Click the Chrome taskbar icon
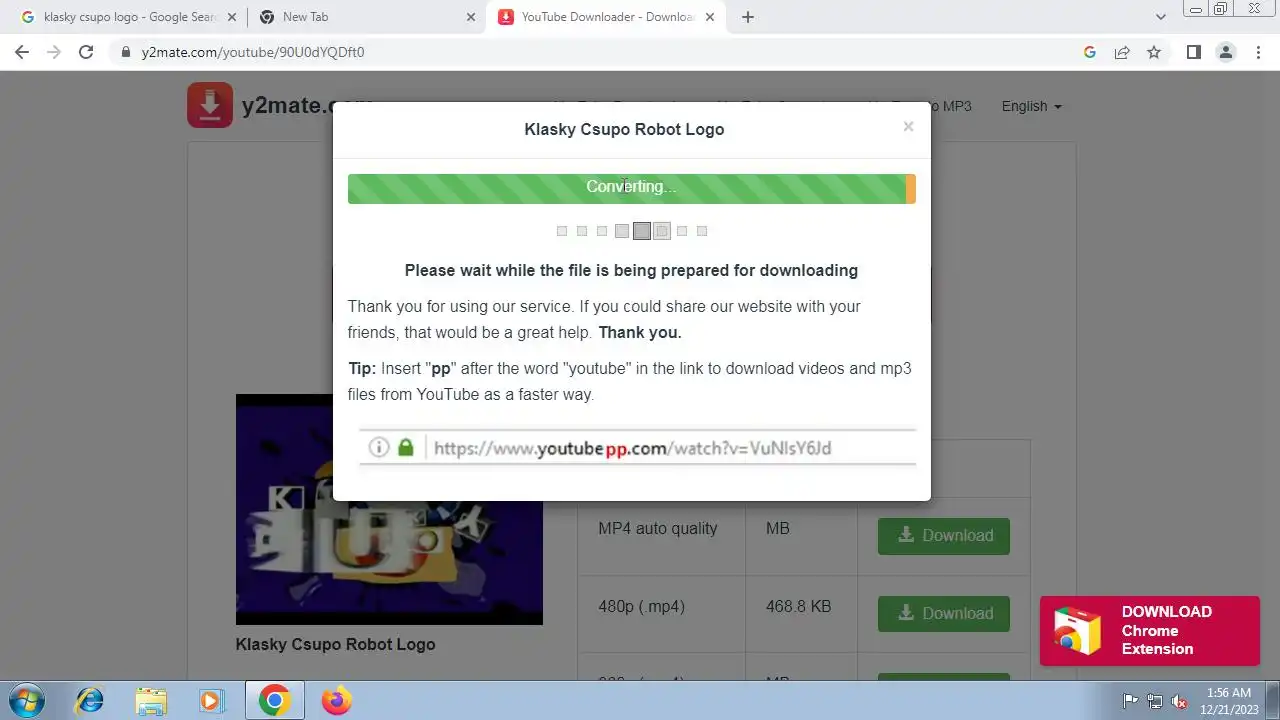 (x=274, y=701)
